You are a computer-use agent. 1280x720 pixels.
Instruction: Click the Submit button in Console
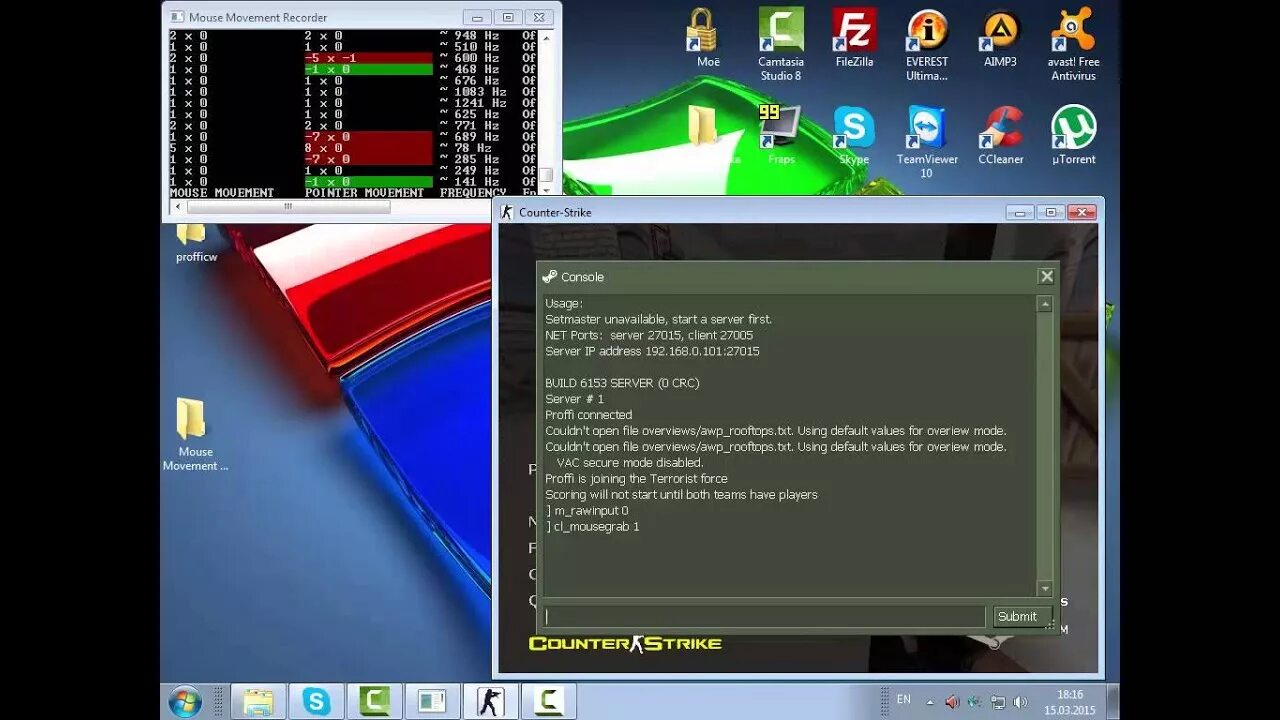(1020, 617)
